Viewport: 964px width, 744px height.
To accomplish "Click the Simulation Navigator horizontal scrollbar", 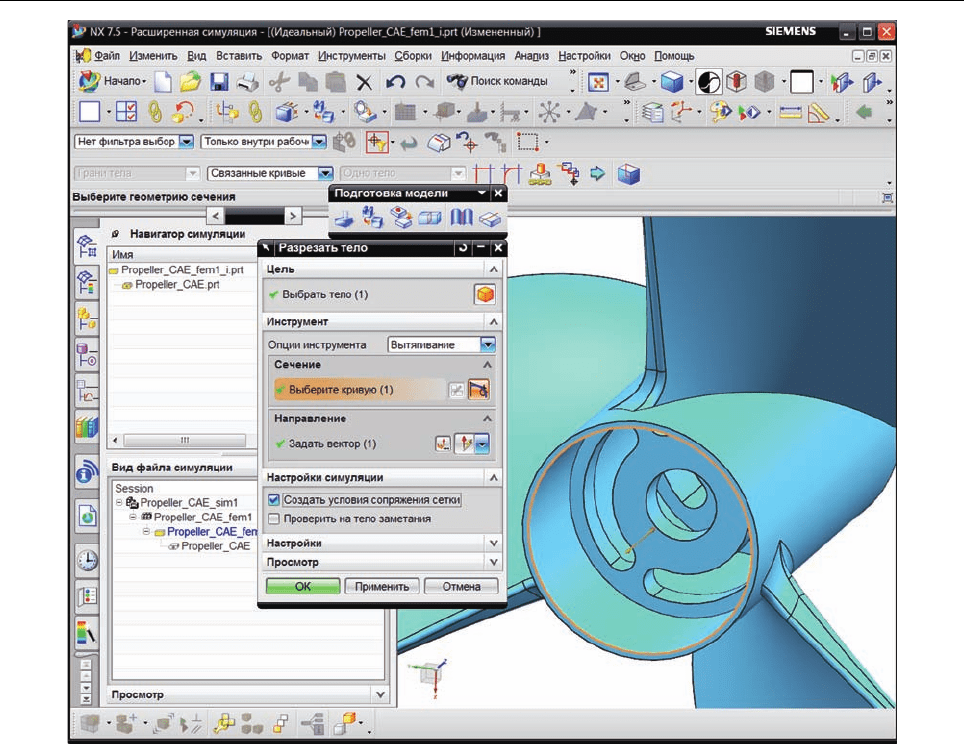I will [184, 440].
